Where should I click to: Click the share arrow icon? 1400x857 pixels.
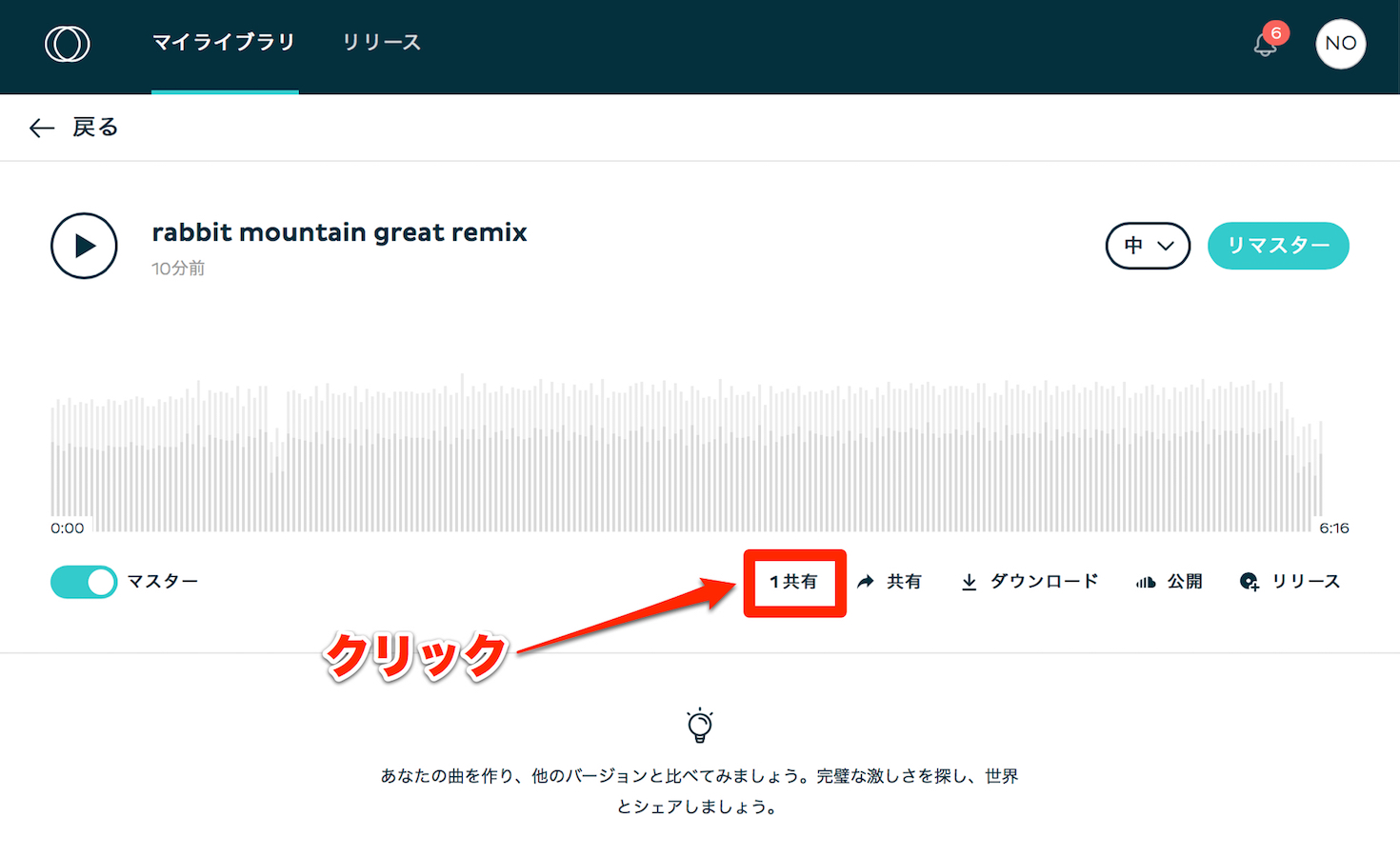point(865,582)
